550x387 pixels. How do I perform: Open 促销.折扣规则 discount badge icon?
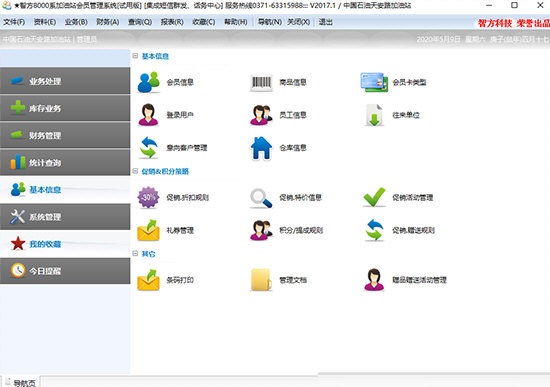[x=148, y=197]
